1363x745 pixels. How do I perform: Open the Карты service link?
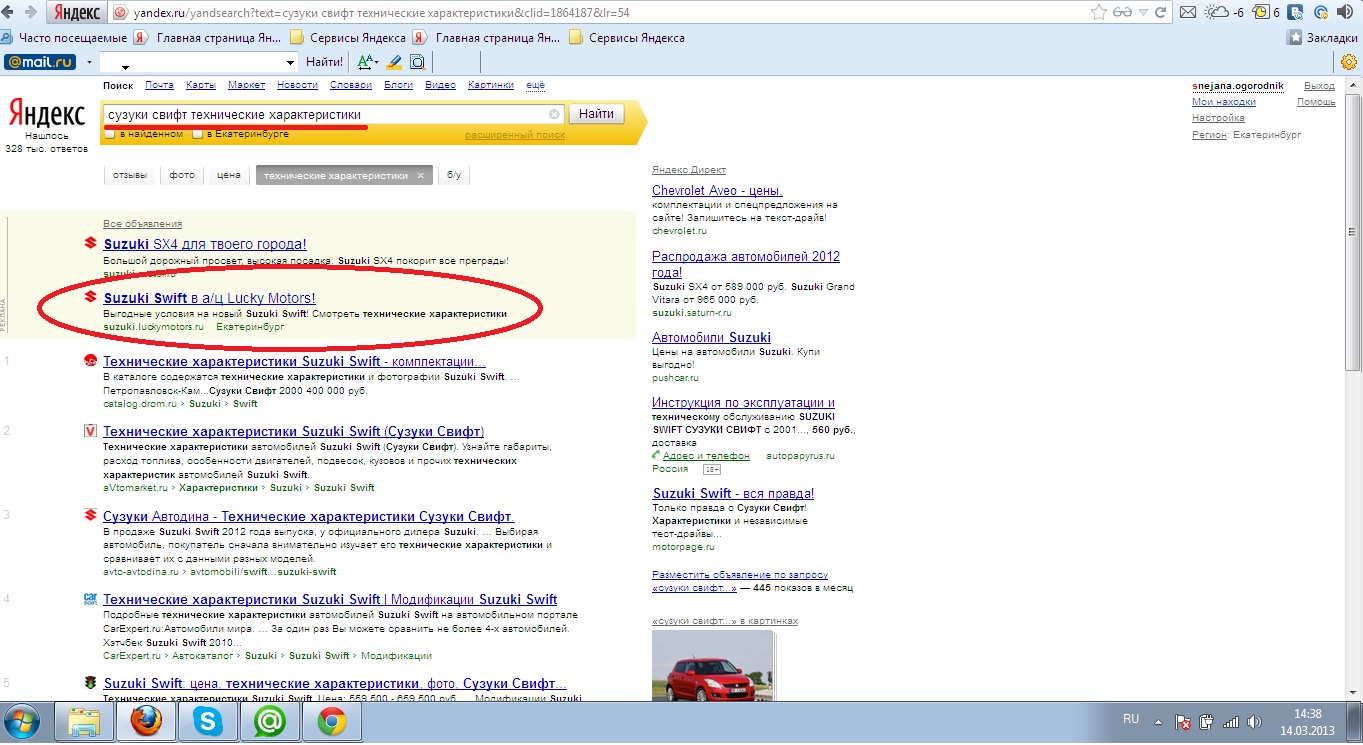(201, 85)
